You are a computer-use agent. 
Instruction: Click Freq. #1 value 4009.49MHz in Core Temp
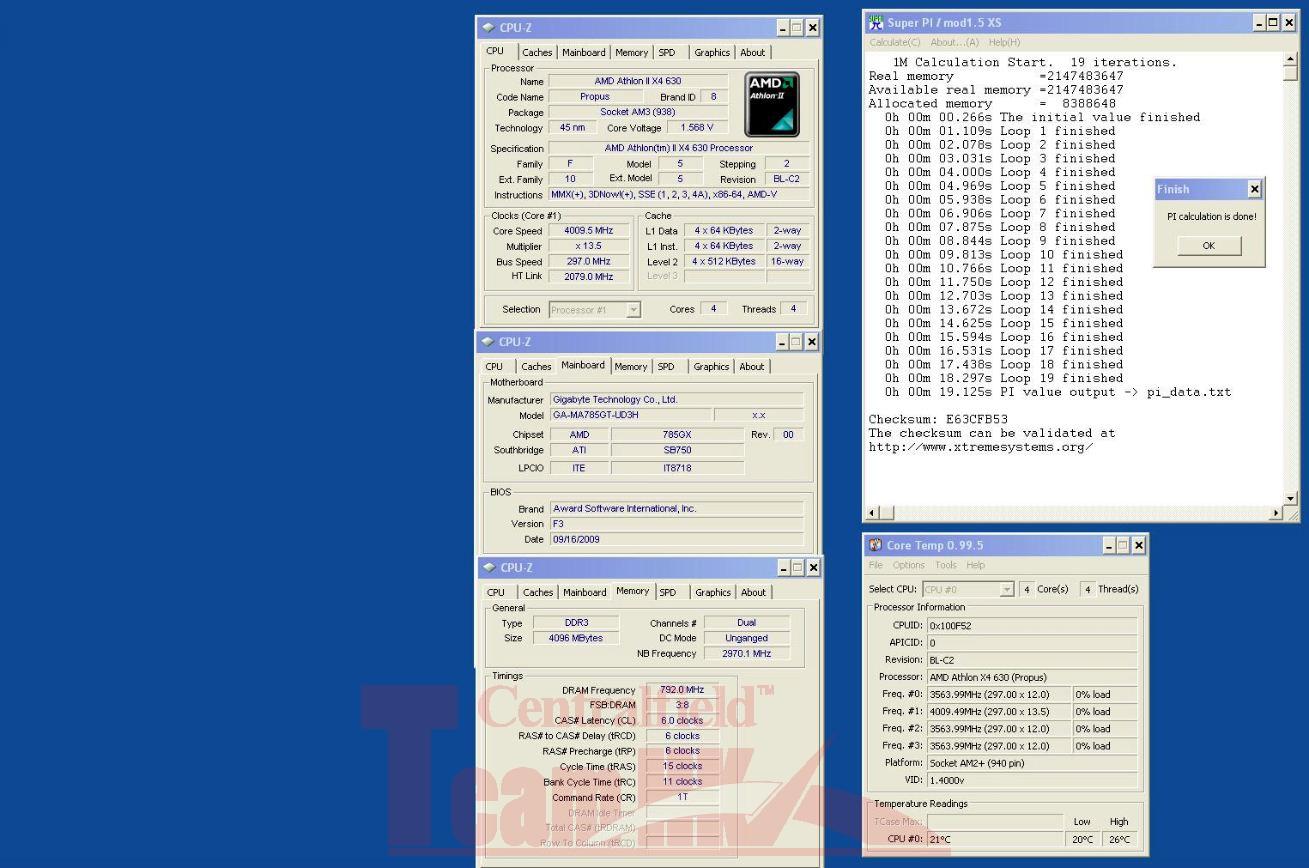pyautogui.click(x=998, y=712)
